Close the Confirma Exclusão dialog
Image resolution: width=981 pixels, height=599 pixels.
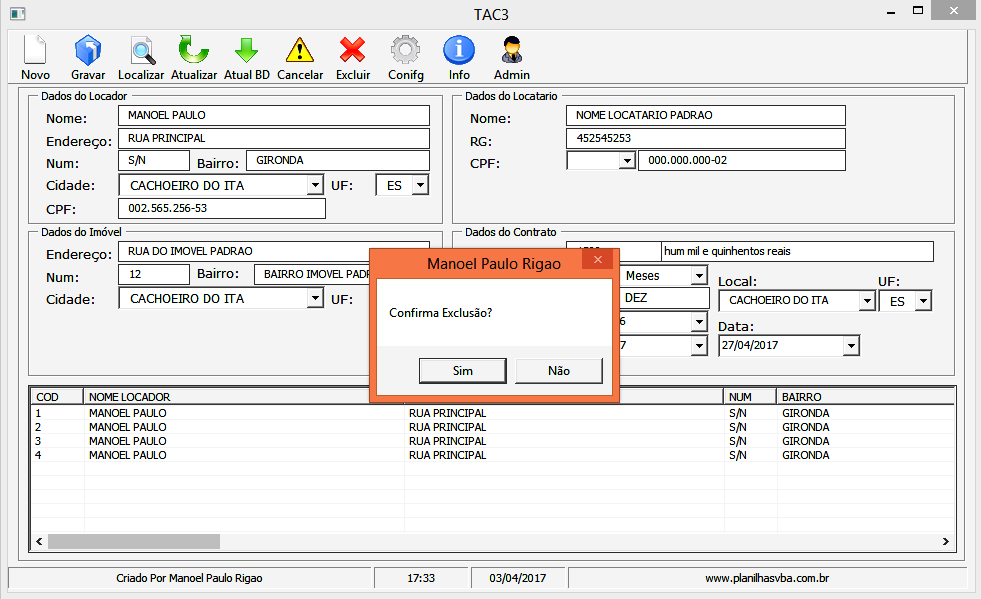598,261
